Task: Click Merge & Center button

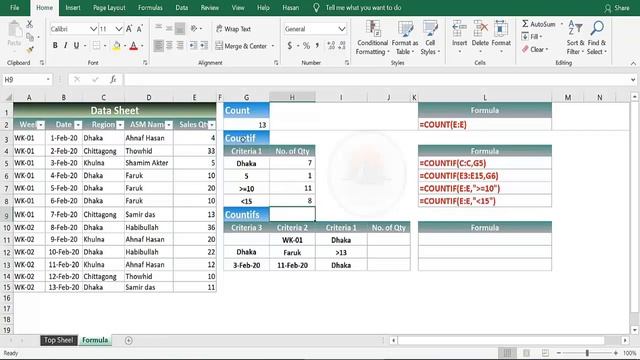Action: tap(241, 46)
